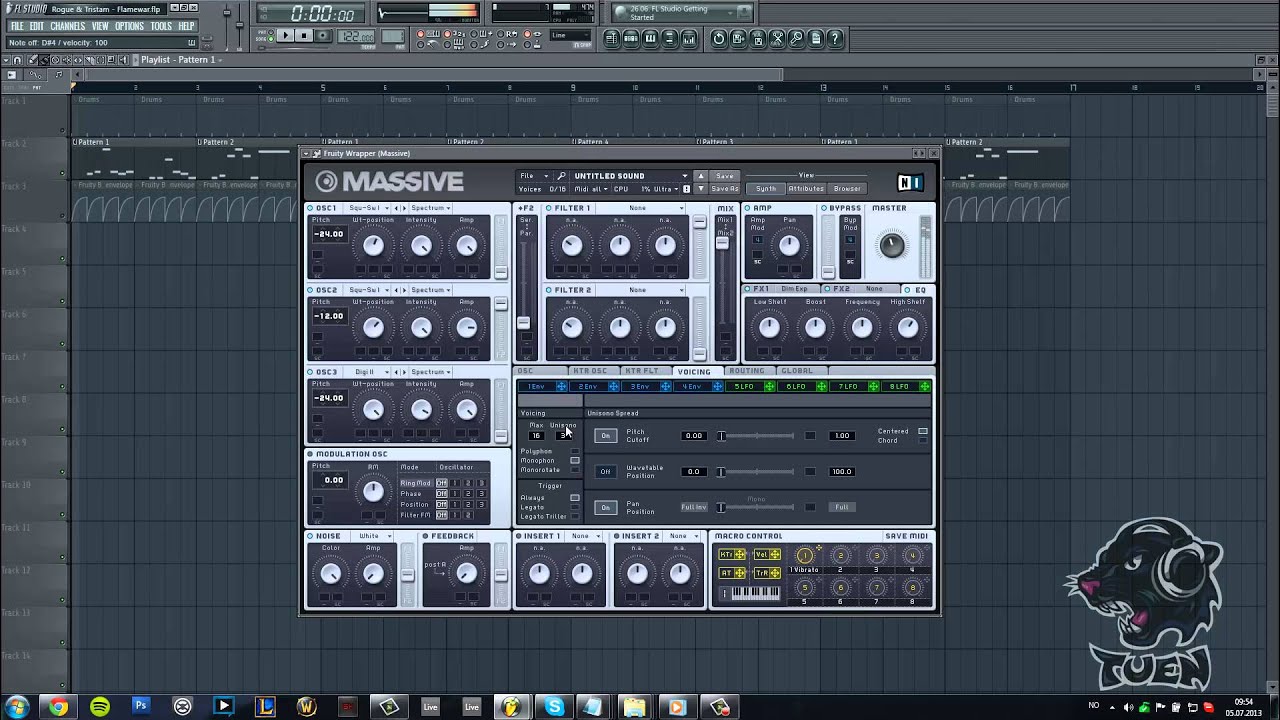This screenshot has height=720, width=1280.
Task: Click the OSC1 Pitch -24.00 field
Action: tap(329, 234)
